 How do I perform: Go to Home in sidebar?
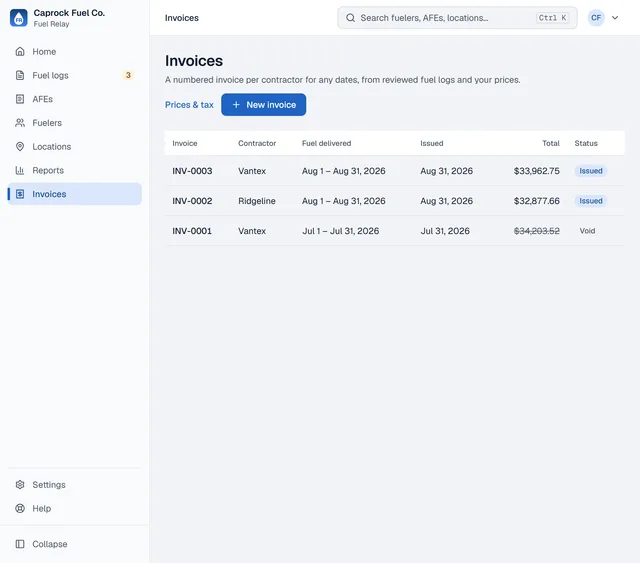(x=74, y=51)
